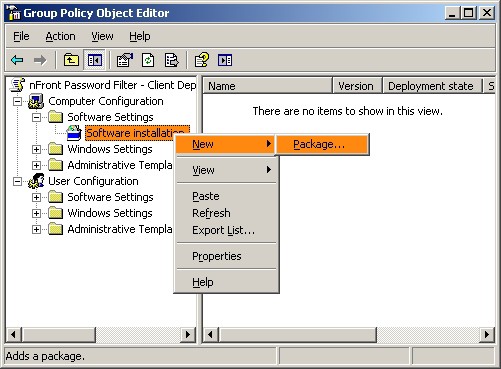The image size is (501, 369).
Task: Open the File menu
Action: click(x=21, y=36)
